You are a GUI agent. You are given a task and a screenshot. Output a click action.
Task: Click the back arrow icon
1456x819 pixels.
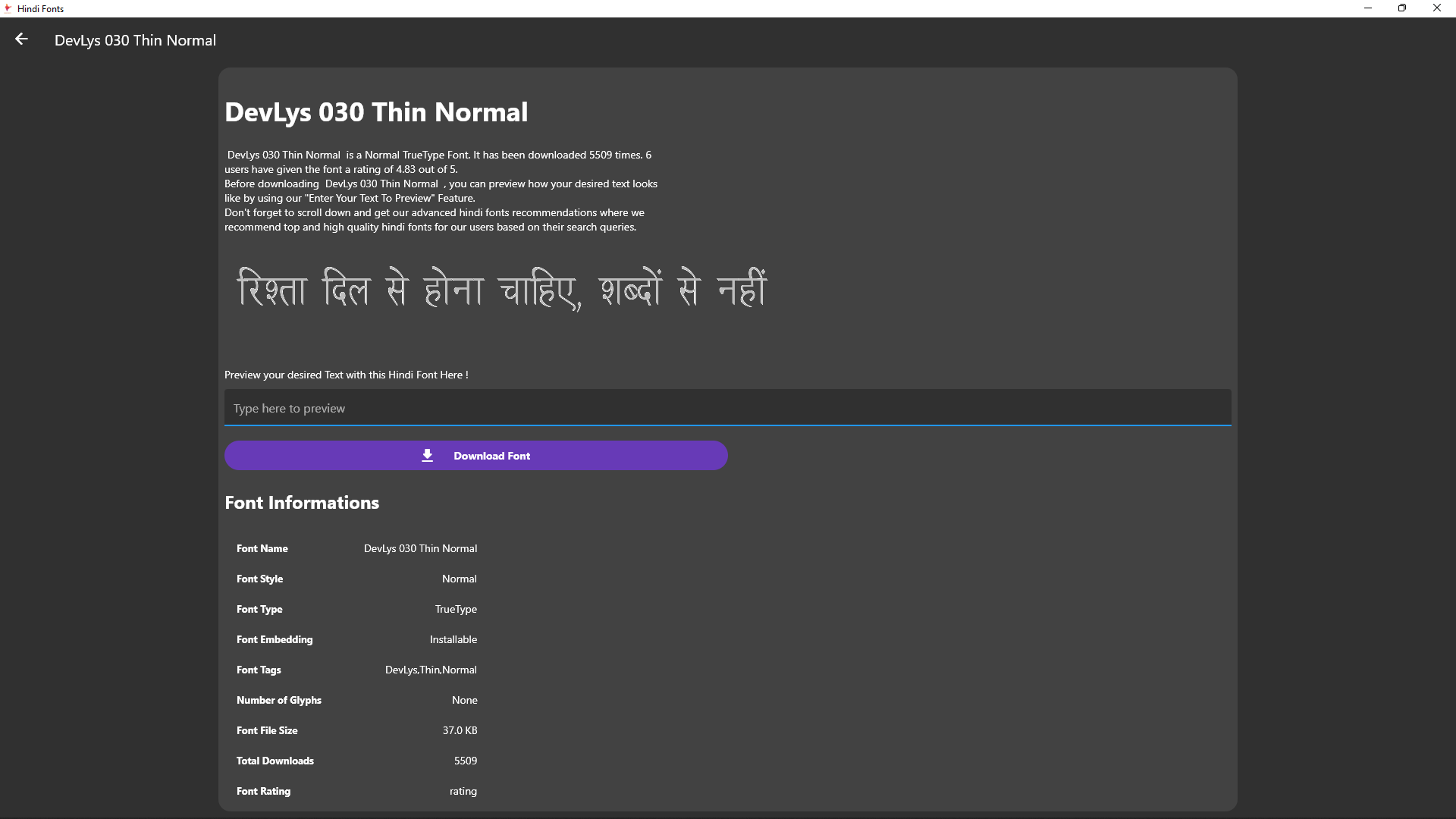(21, 39)
